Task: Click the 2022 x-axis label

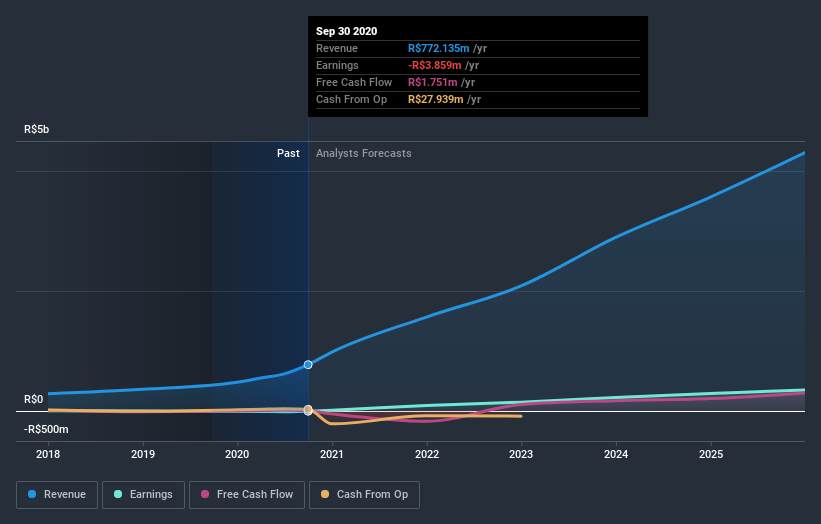Action: [x=427, y=454]
